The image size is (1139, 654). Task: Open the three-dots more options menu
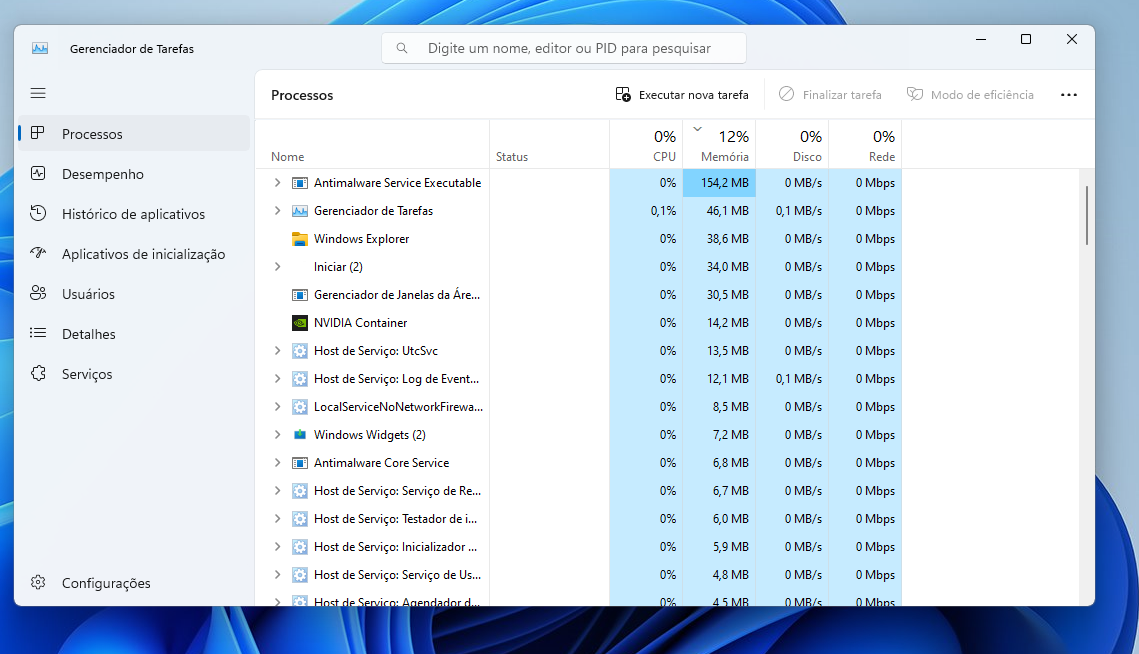[x=1069, y=94]
